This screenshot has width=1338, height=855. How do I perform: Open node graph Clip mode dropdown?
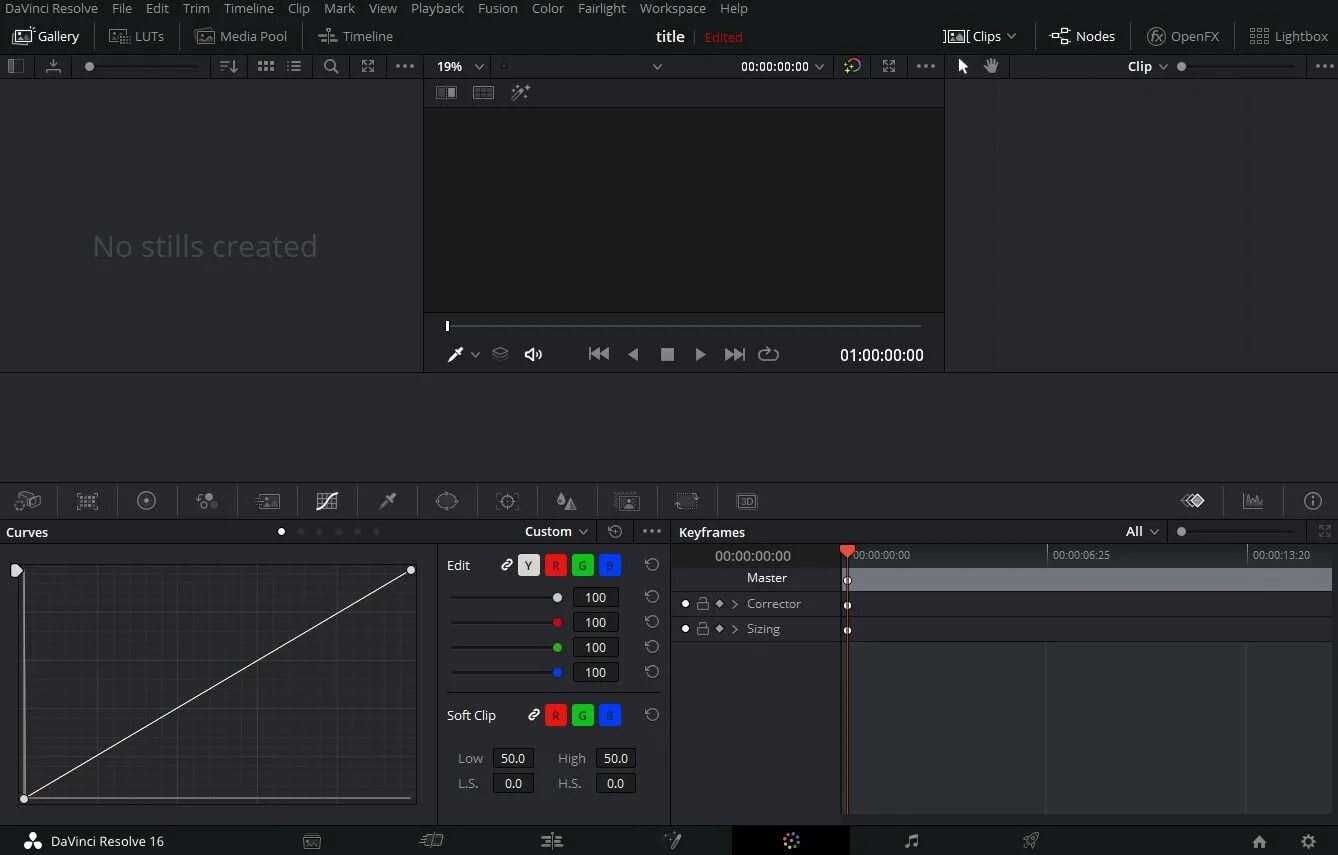pos(1148,66)
